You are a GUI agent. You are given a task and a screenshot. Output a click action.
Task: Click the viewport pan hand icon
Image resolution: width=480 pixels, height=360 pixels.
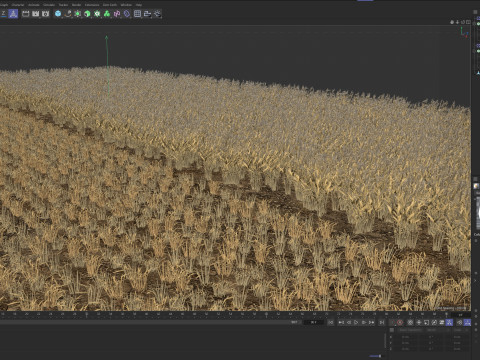(x=452, y=22)
